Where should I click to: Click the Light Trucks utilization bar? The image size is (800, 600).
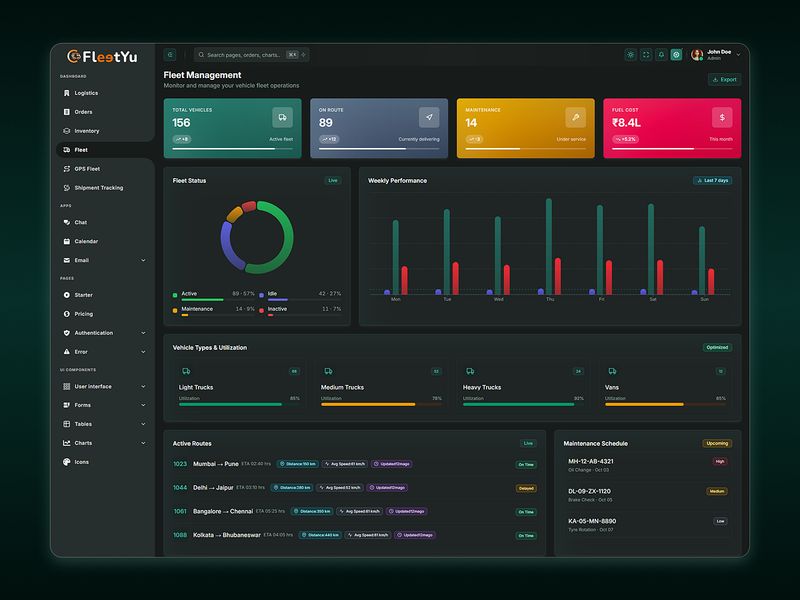coord(239,405)
